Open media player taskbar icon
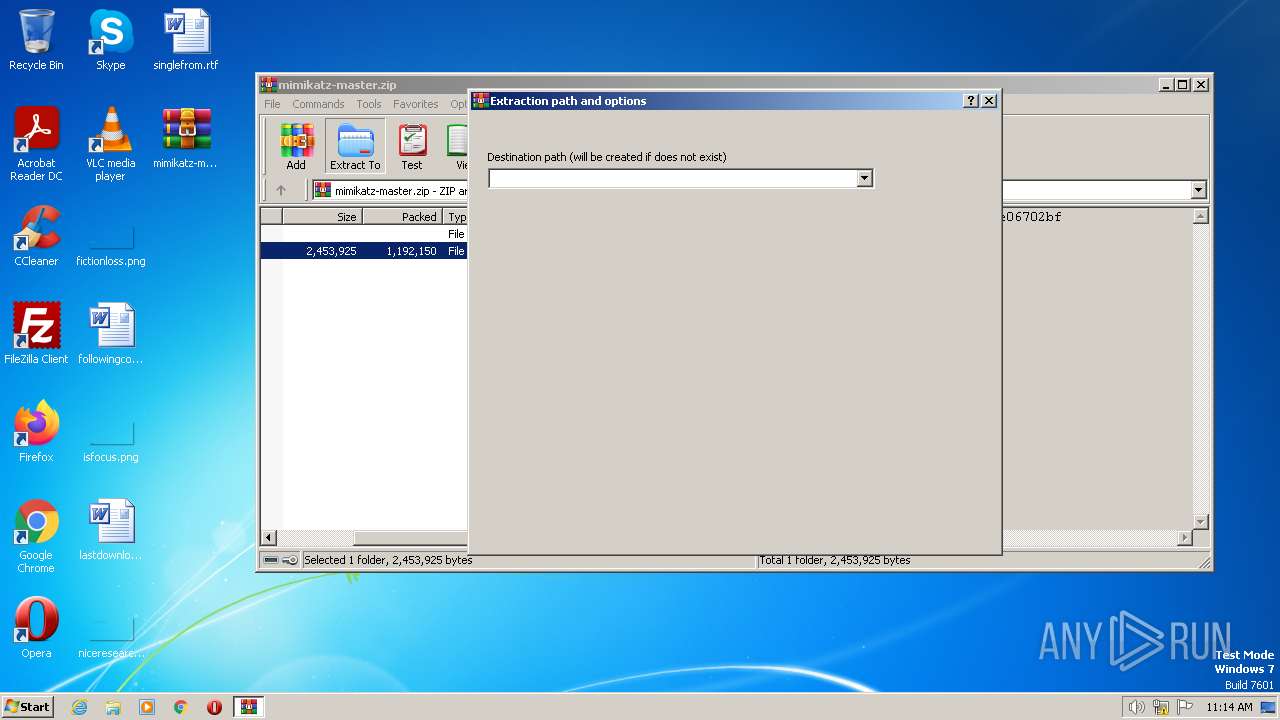 click(x=147, y=707)
